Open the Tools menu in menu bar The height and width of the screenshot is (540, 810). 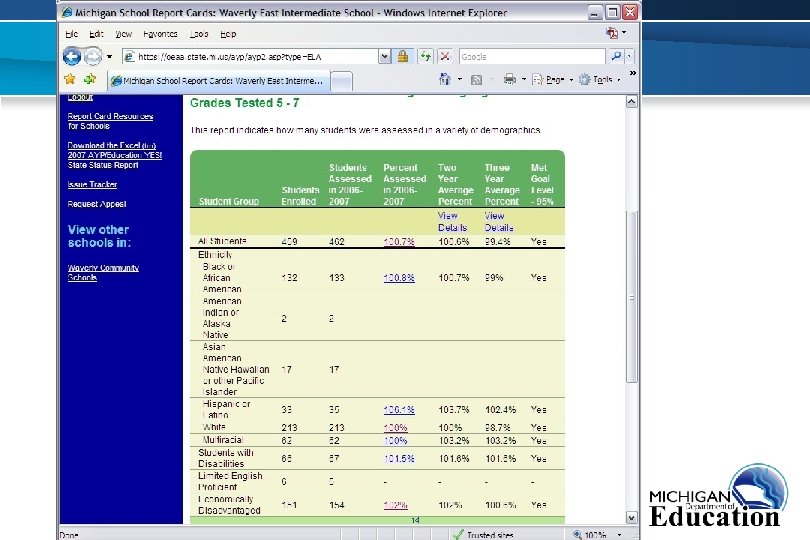click(198, 34)
